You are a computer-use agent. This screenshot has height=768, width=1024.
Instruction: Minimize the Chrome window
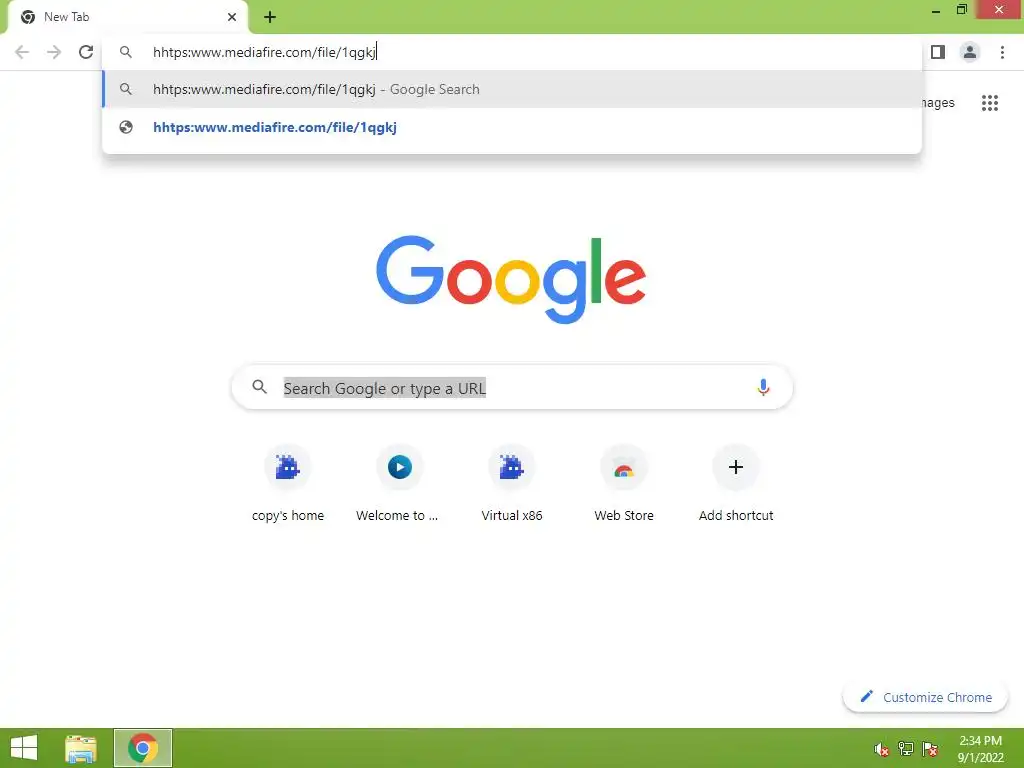(x=936, y=10)
